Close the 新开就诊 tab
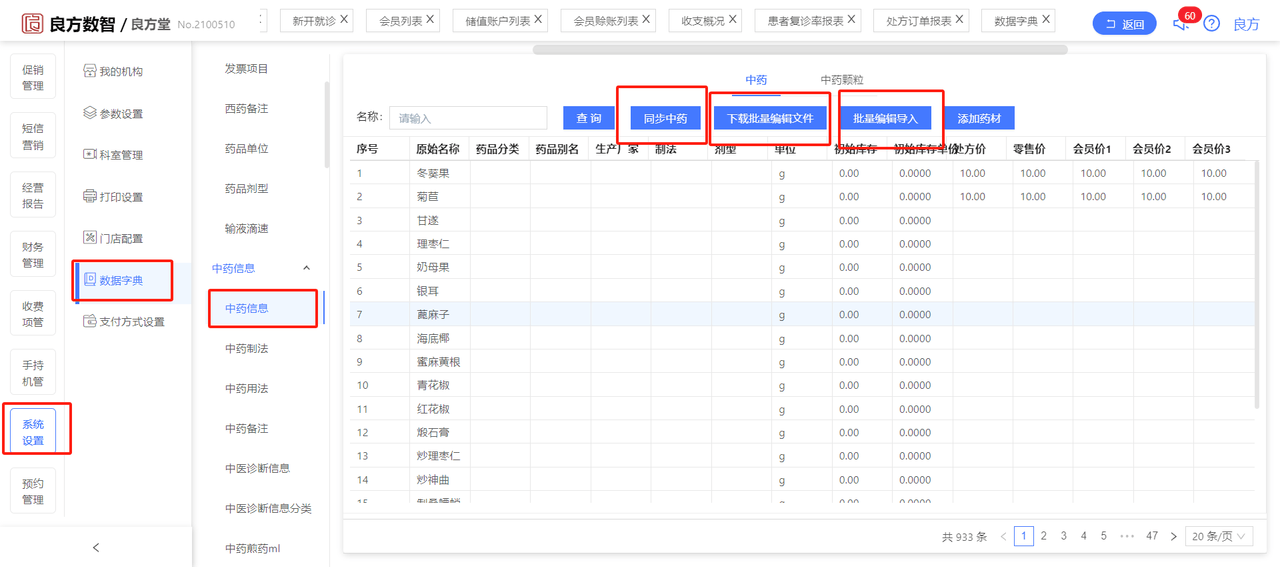This screenshot has height=567, width=1280. (x=345, y=19)
